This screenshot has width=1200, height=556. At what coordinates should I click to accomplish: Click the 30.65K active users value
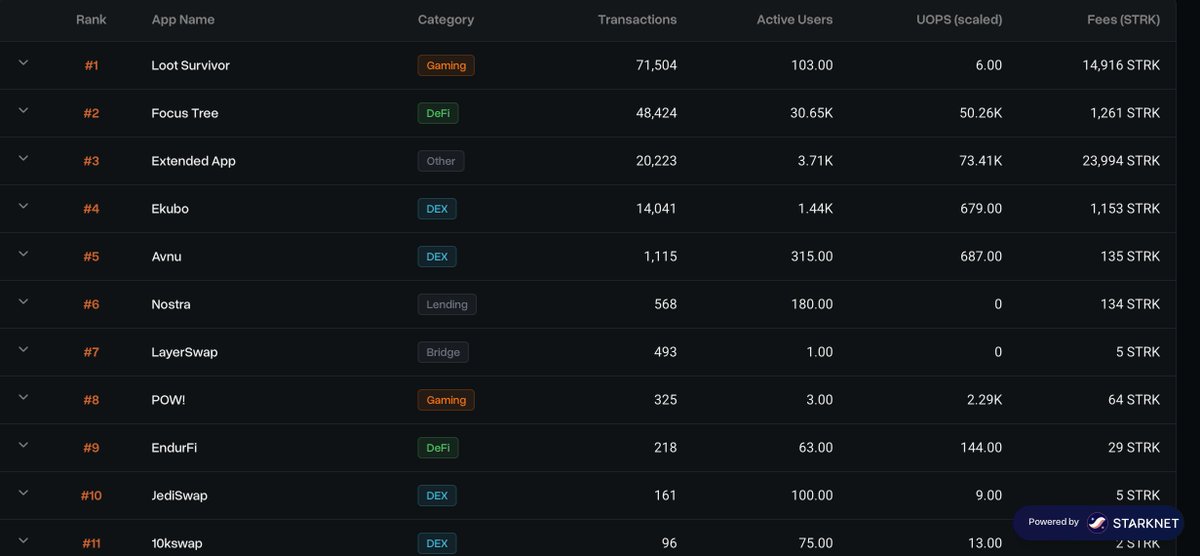point(811,113)
